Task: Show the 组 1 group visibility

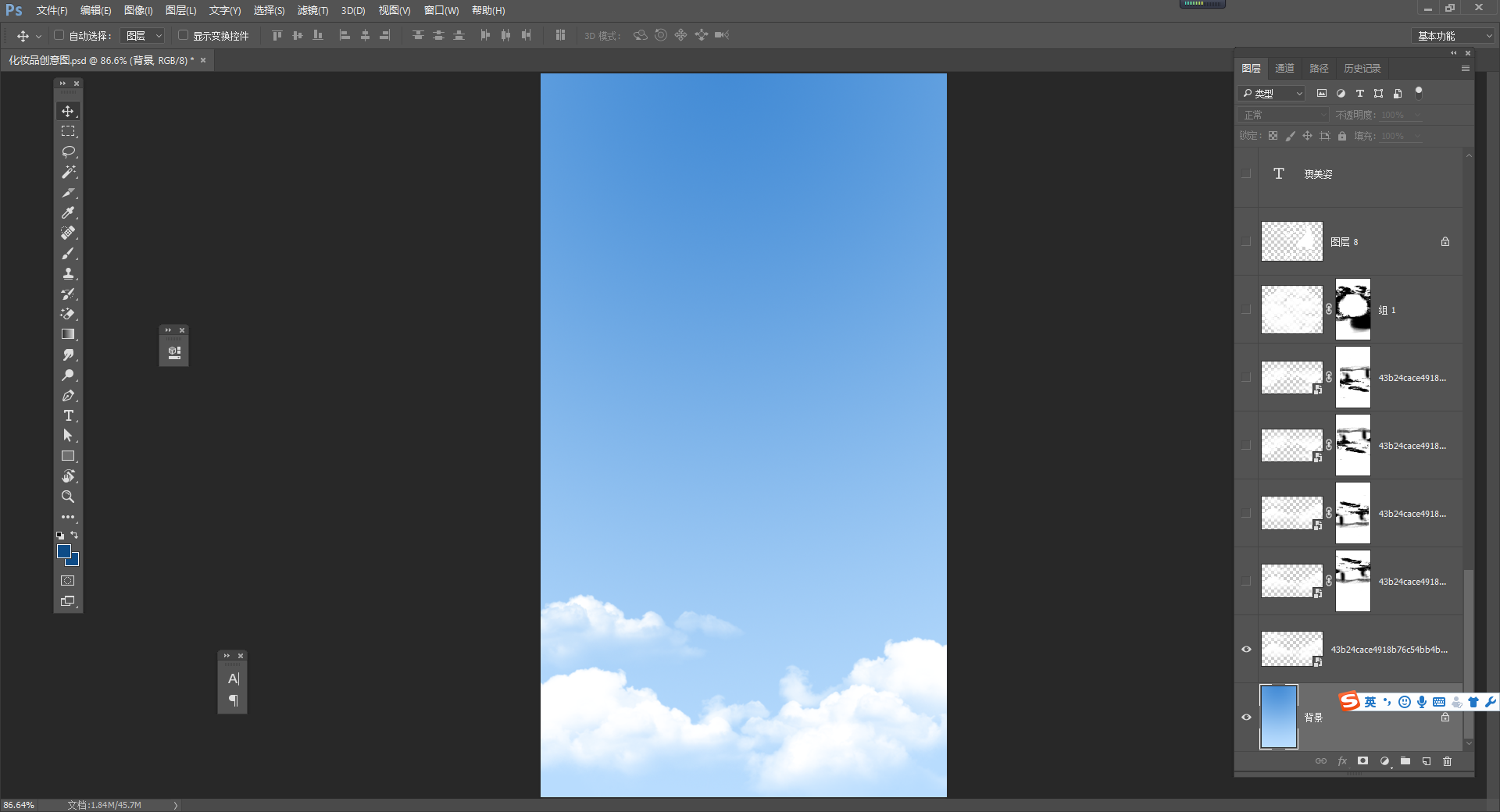Action: click(x=1246, y=310)
